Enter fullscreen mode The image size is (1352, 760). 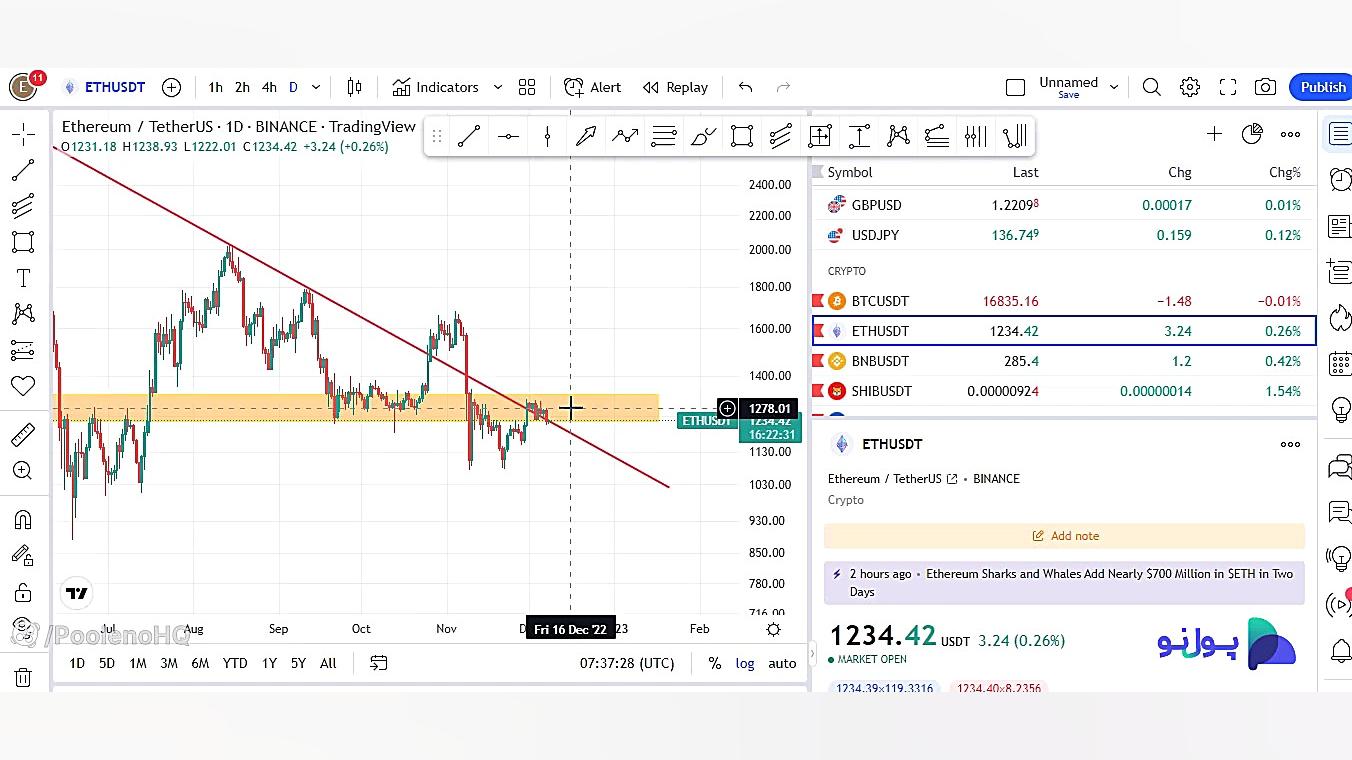(x=1228, y=87)
